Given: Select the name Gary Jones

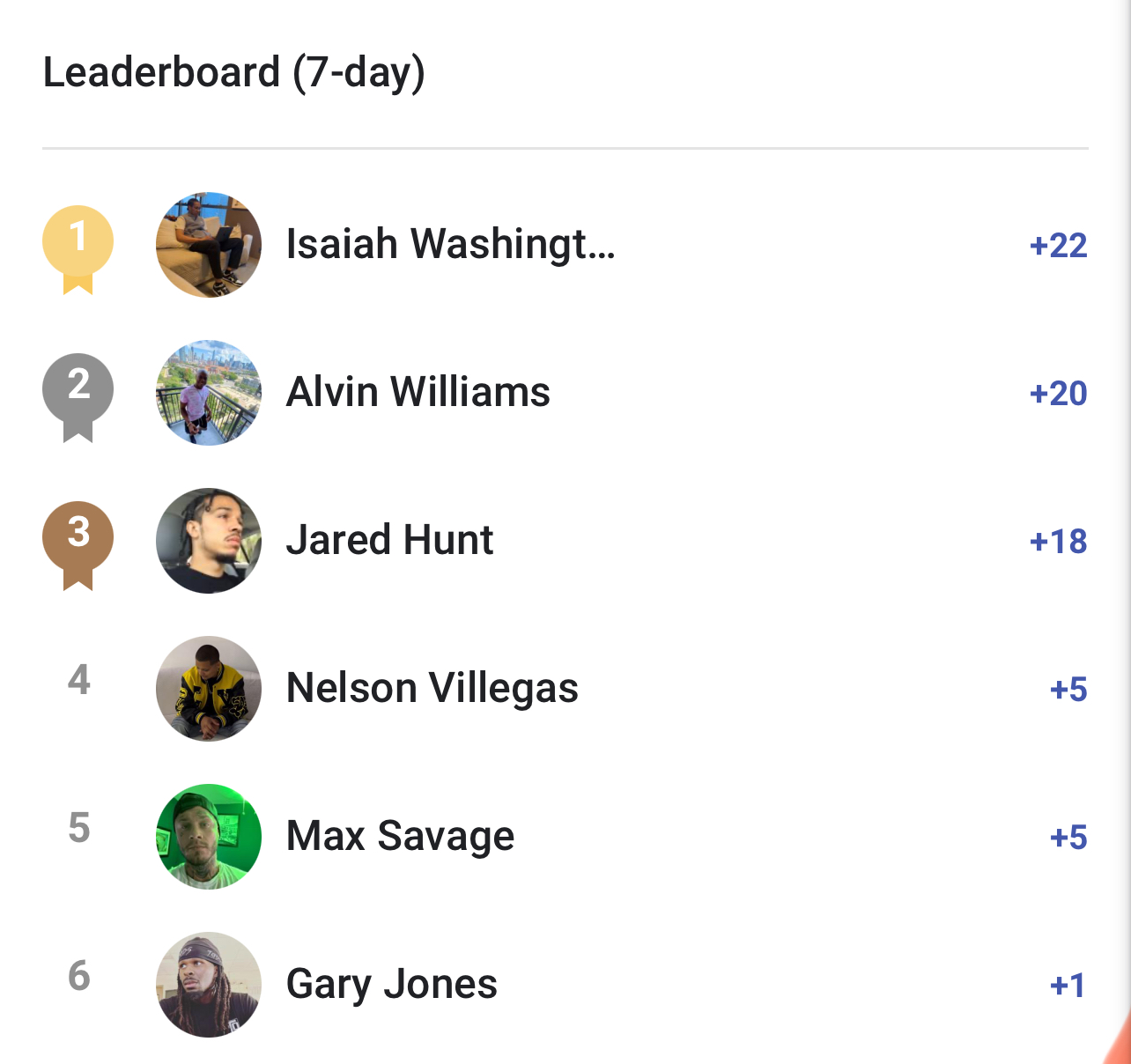Looking at the screenshot, I should pyautogui.click(x=391, y=985).
